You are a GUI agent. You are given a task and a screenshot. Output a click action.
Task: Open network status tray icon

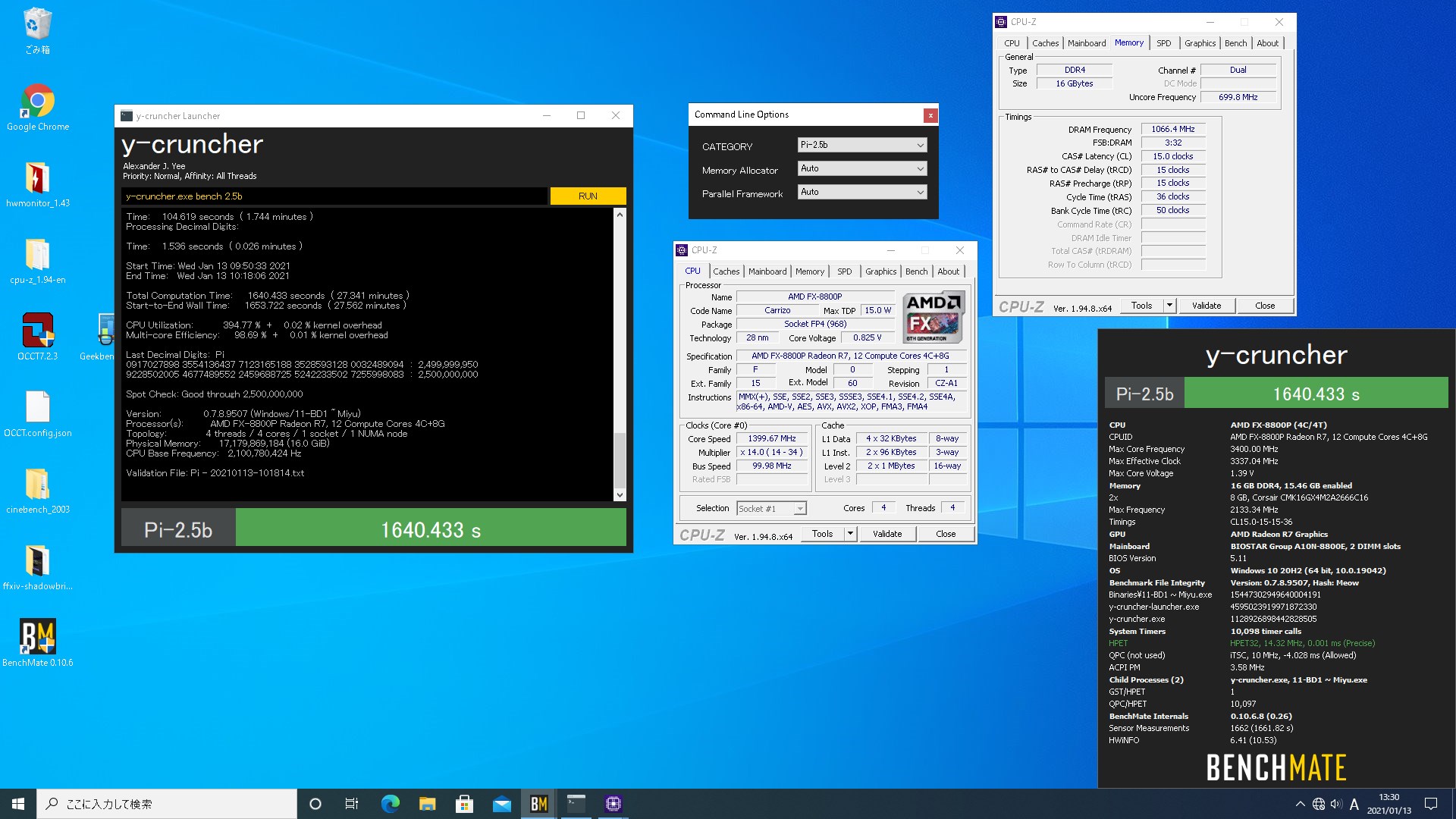click(1319, 804)
